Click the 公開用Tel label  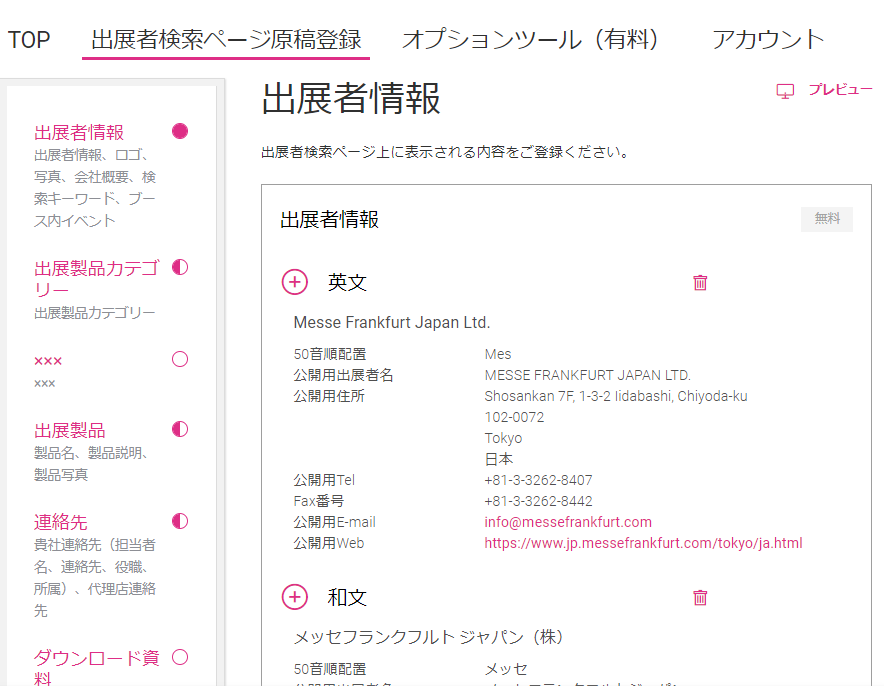[324, 480]
